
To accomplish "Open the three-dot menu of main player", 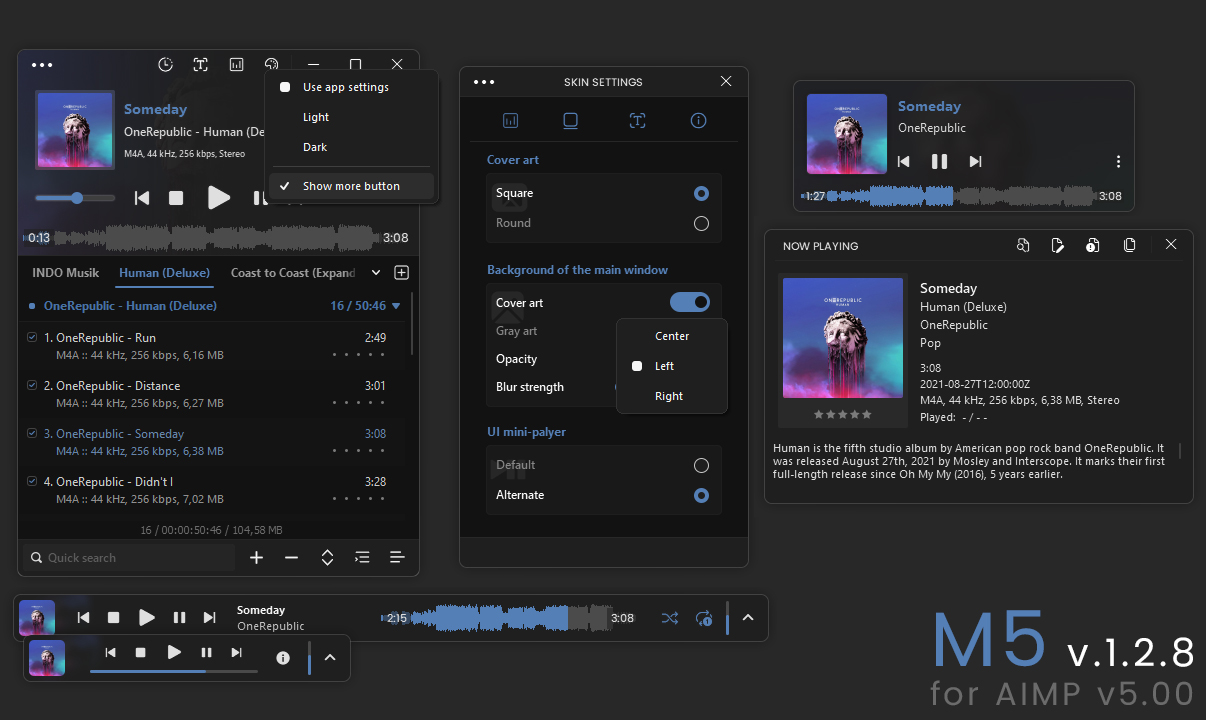I will pyautogui.click(x=41, y=65).
